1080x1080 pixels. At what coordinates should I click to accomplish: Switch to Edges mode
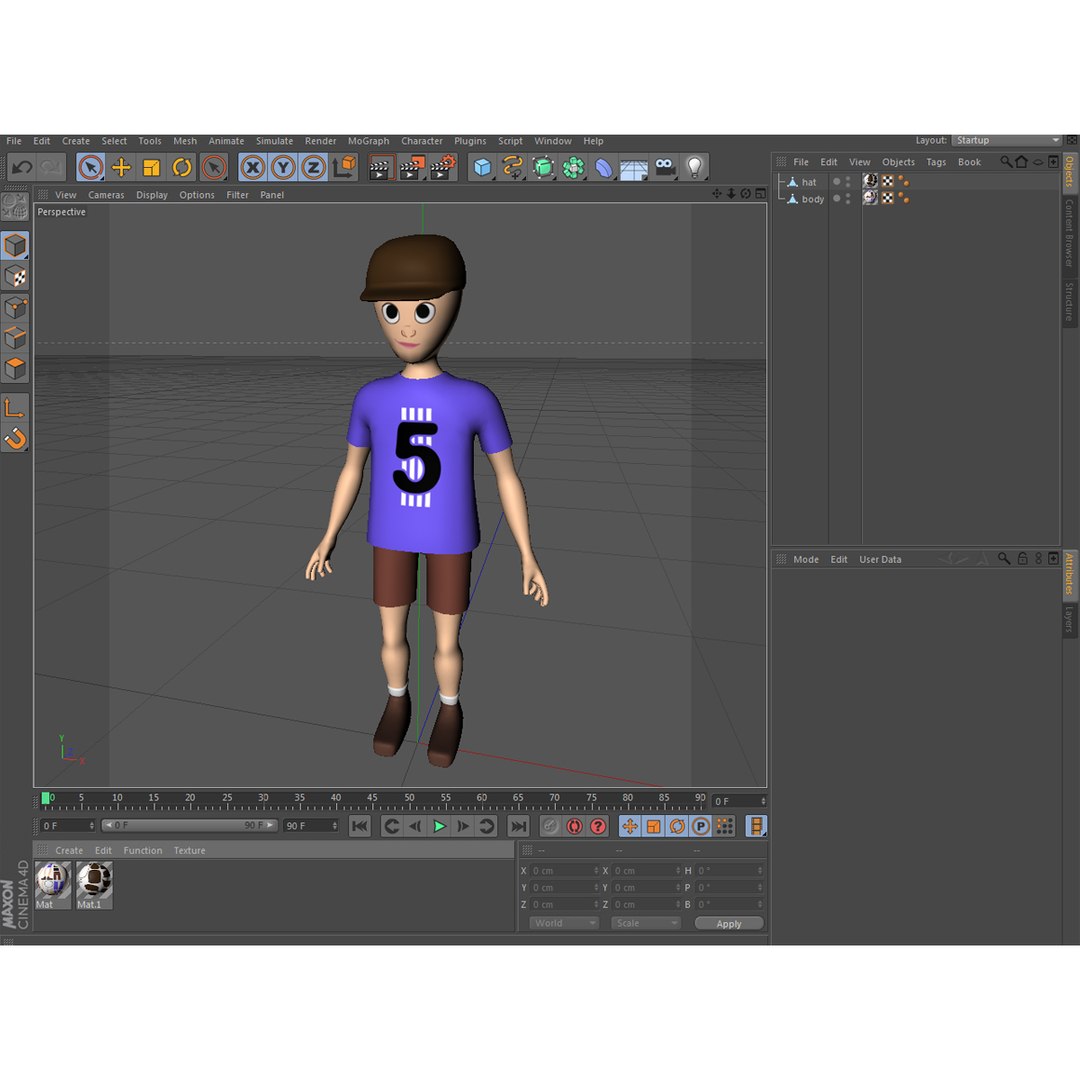[x=14, y=338]
